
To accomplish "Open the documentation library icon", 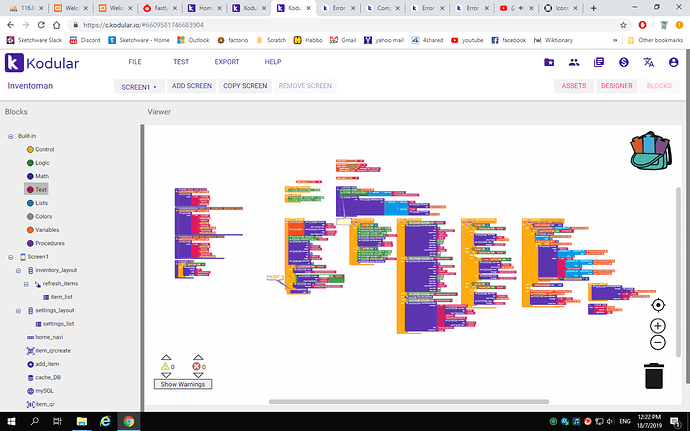I will (x=599, y=63).
